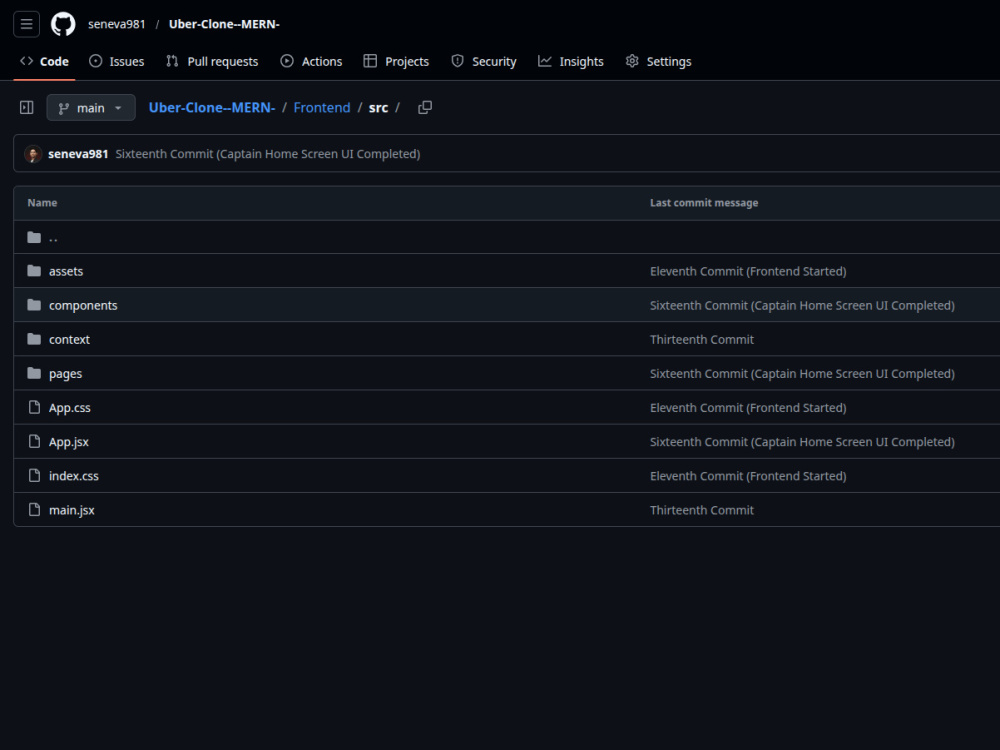The image size is (1000, 750).
Task: Open the context folder
Action: pos(70,339)
